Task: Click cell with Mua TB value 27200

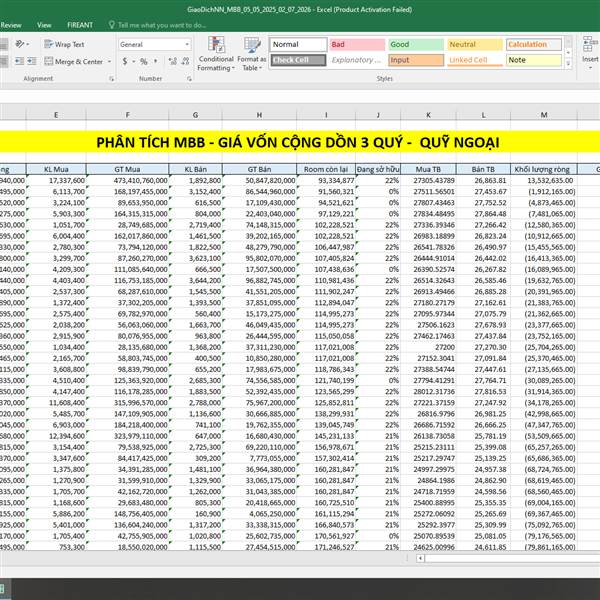Action: point(428,347)
